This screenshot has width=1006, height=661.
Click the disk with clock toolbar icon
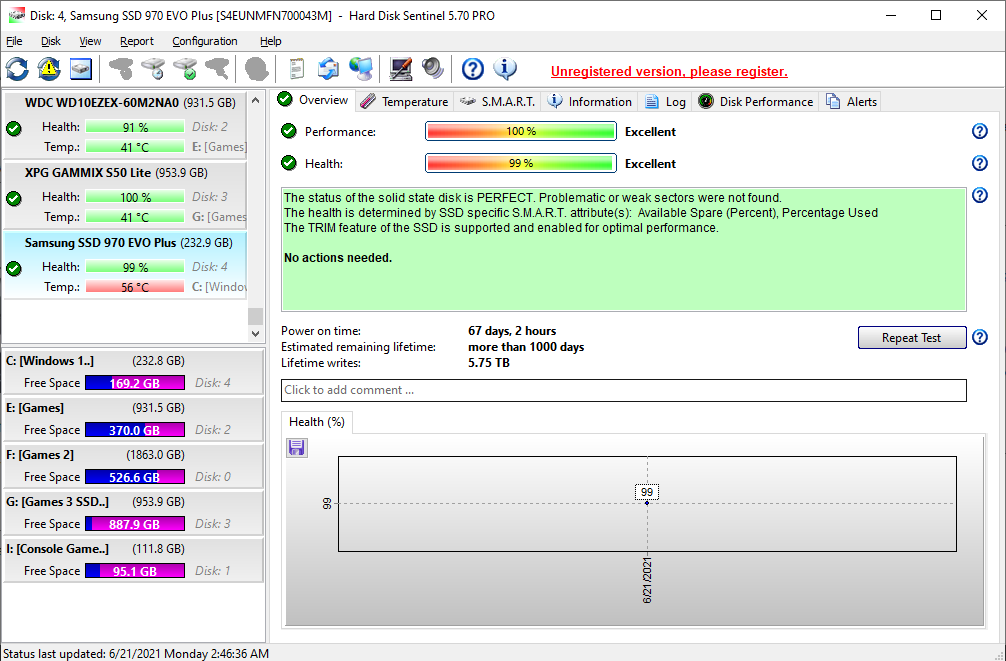153,69
